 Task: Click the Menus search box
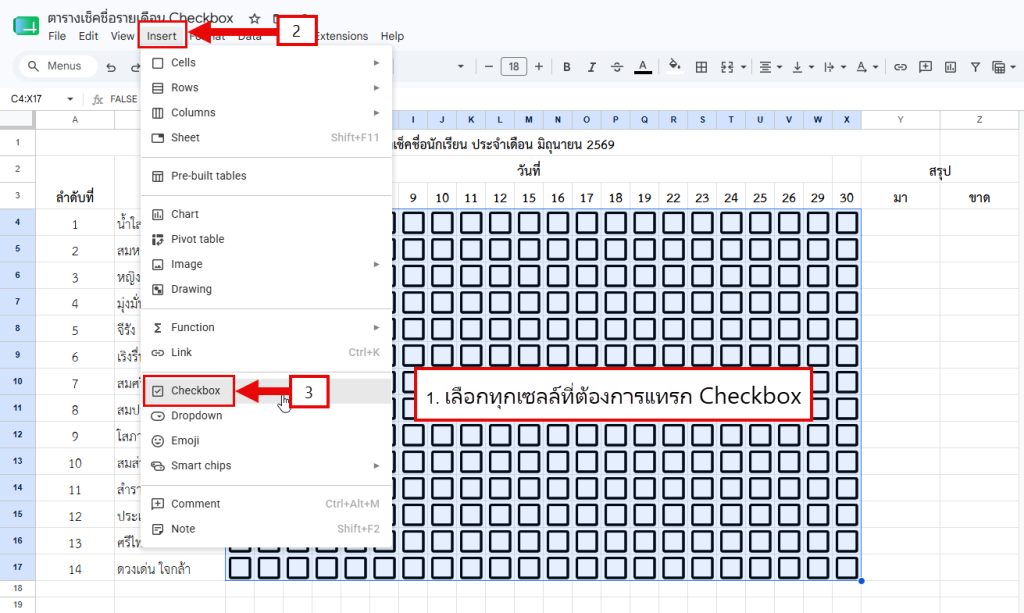pyautogui.click(x=58, y=66)
